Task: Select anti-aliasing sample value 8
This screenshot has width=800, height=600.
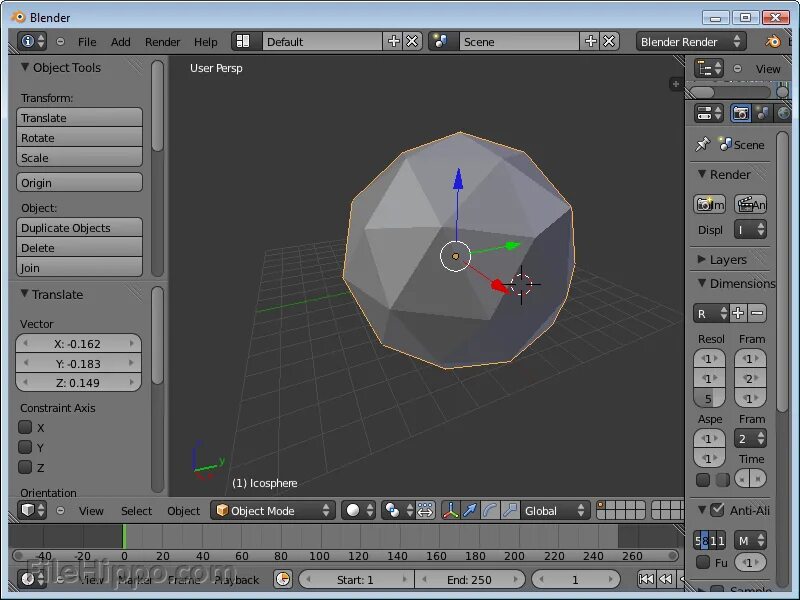Action: [x=705, y=540]
